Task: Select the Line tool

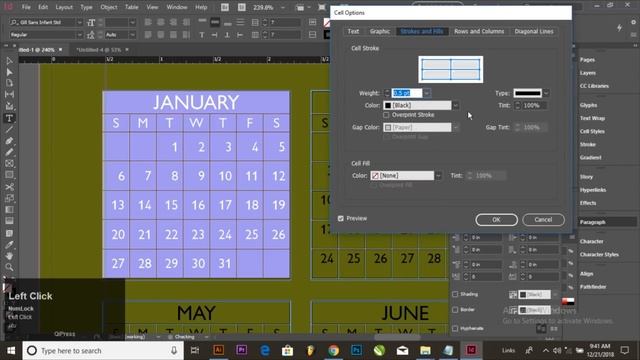Action: coord(9,129)
